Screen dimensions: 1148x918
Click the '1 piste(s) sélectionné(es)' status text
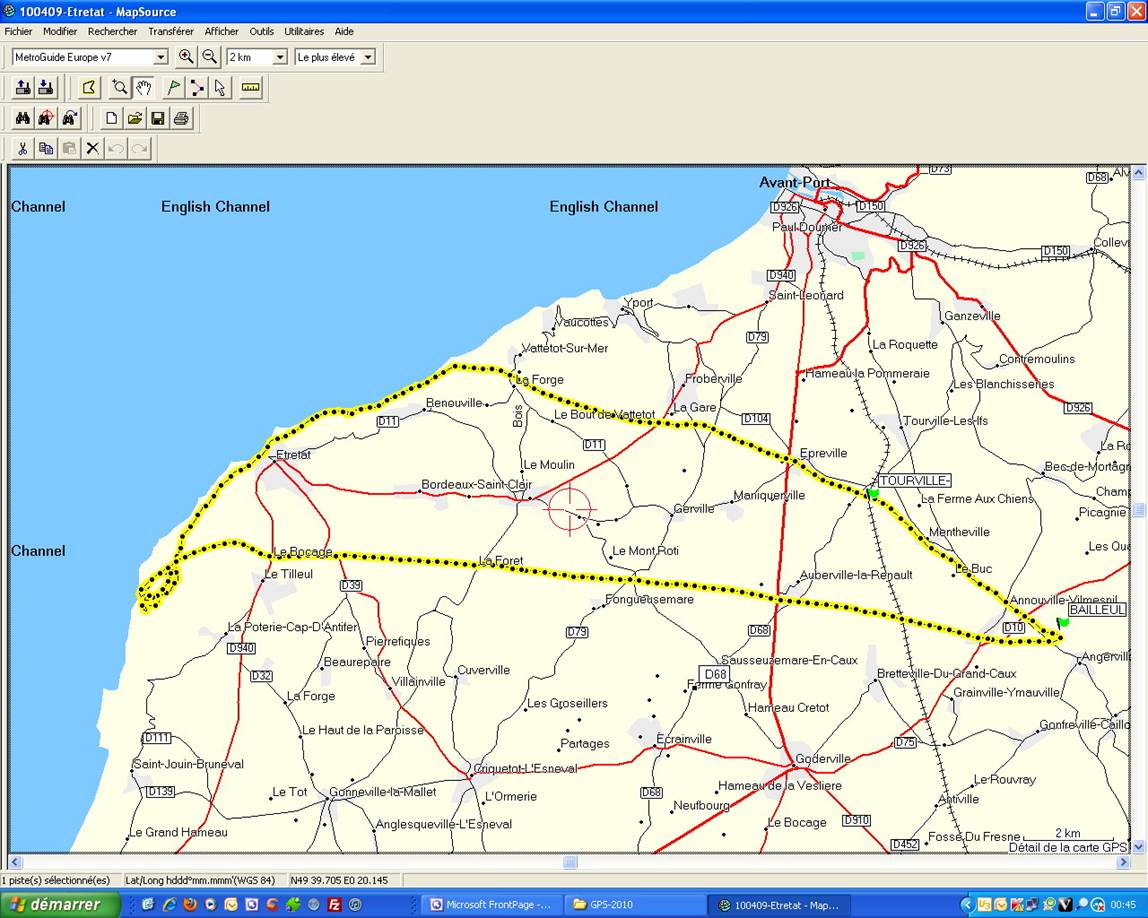[x=57, y=880]
